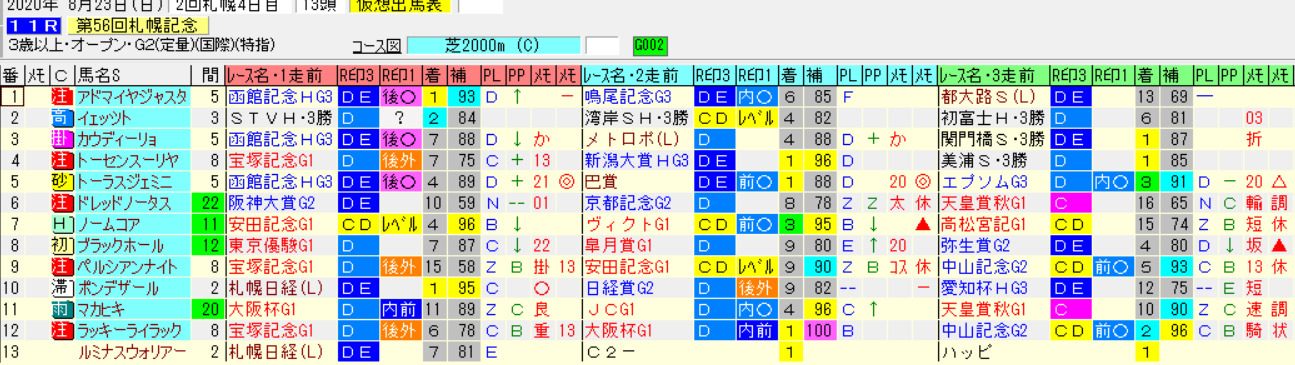The width and height of the screenshot is (1295, 365).
Task: Click the 日経賞G2 race cell
Action: [x=637, y=288]
